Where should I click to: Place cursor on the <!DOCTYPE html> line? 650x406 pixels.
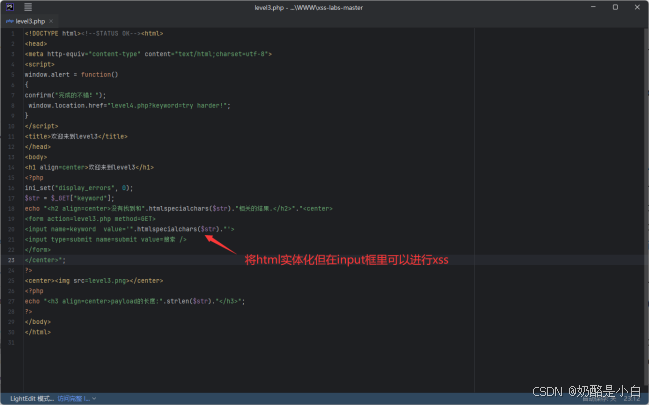pyautogui.click(x=94, y=34)
